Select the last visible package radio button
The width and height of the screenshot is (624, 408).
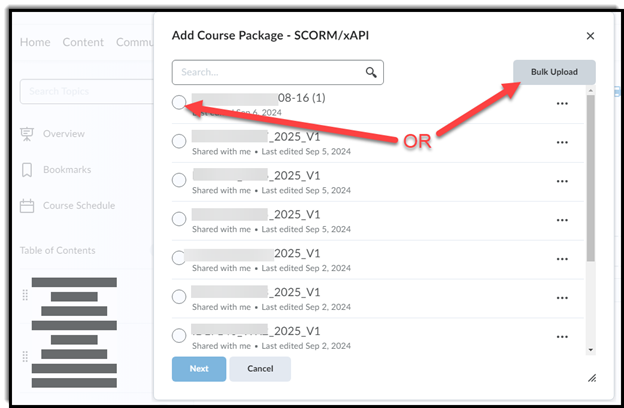[x=179, y=335]
